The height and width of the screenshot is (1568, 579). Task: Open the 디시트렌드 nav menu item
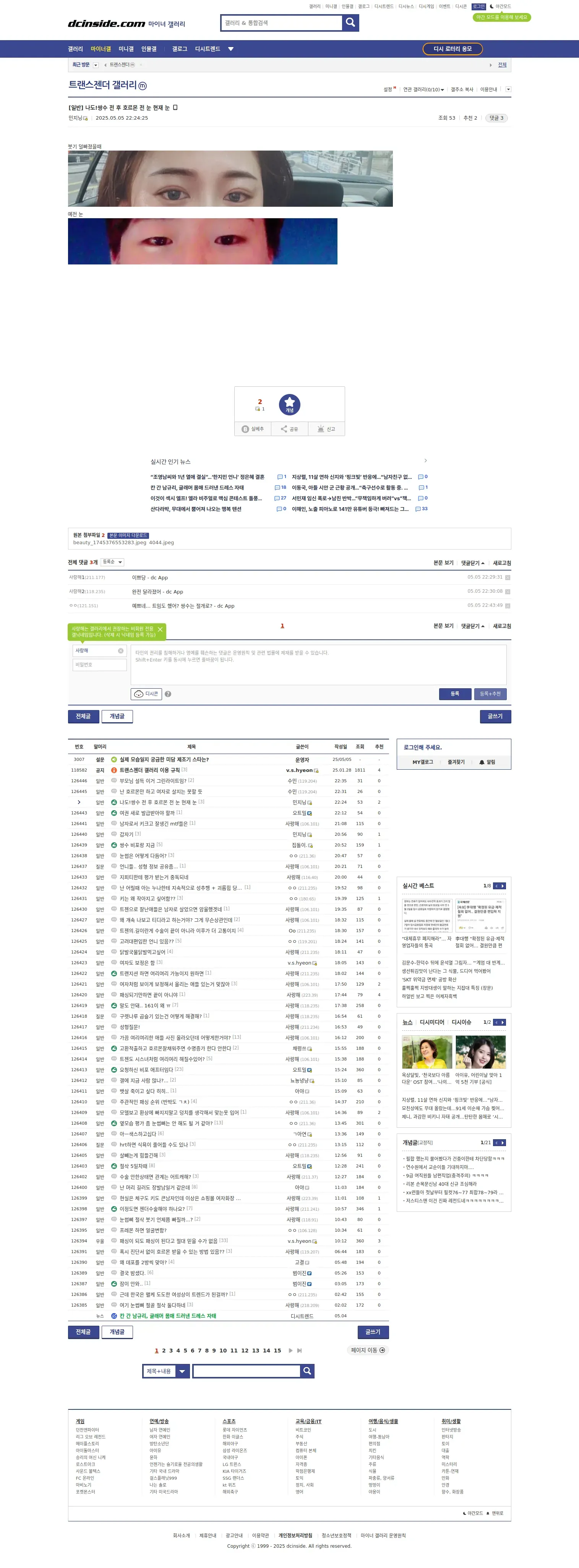(x=208, y=49)
